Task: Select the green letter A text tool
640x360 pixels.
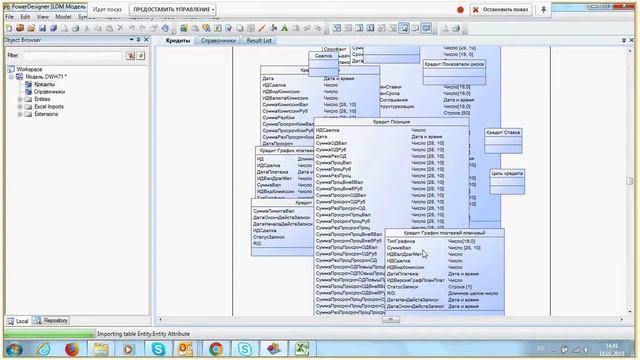Action: [284, 28]
